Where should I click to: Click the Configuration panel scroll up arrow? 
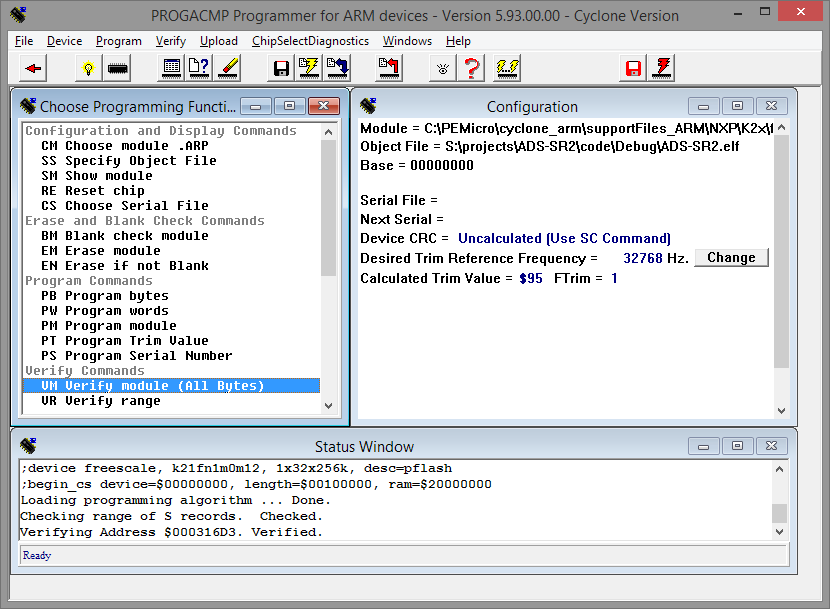coord(781,128)
